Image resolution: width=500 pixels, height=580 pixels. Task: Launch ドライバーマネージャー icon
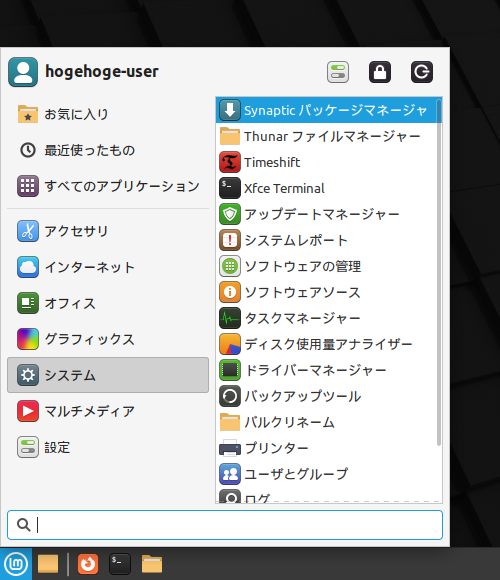coord(230,370)
